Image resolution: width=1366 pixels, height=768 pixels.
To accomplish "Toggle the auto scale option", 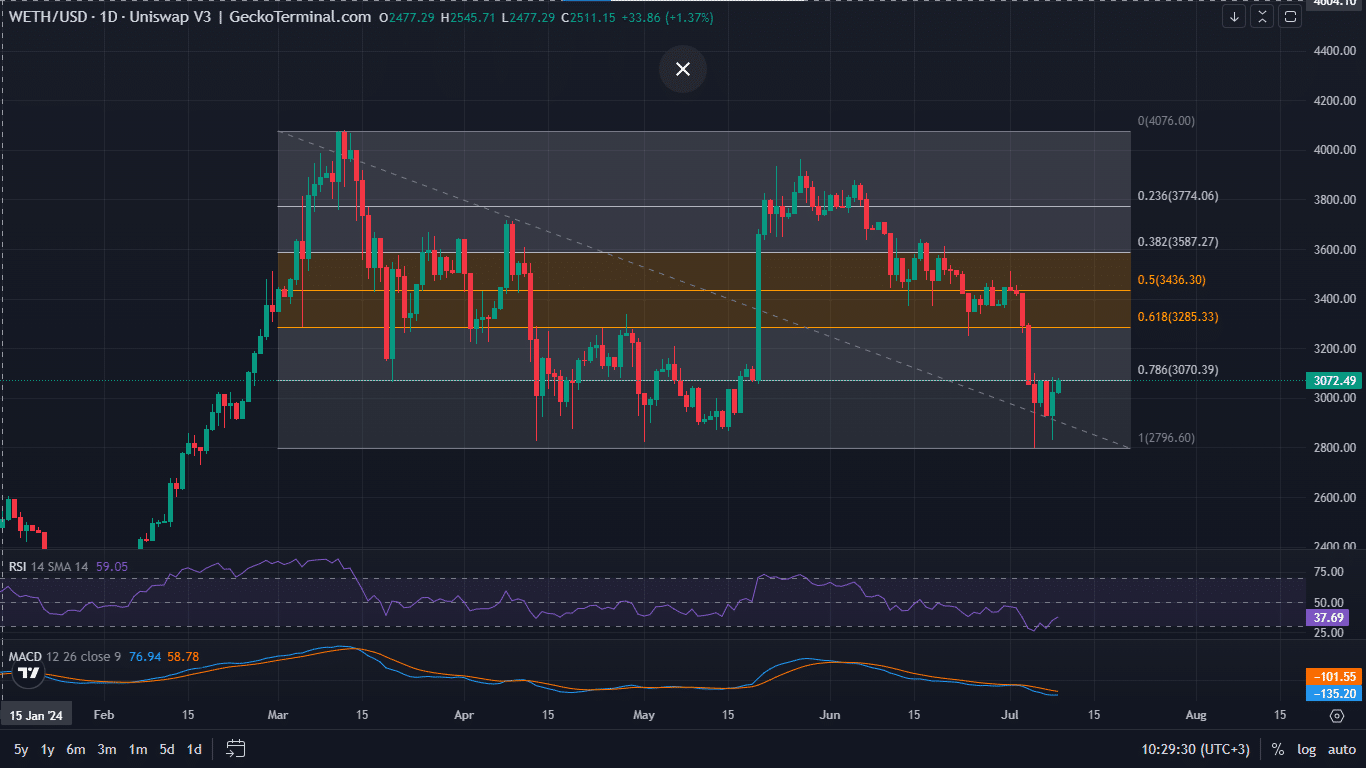I will click(1341, 749).
